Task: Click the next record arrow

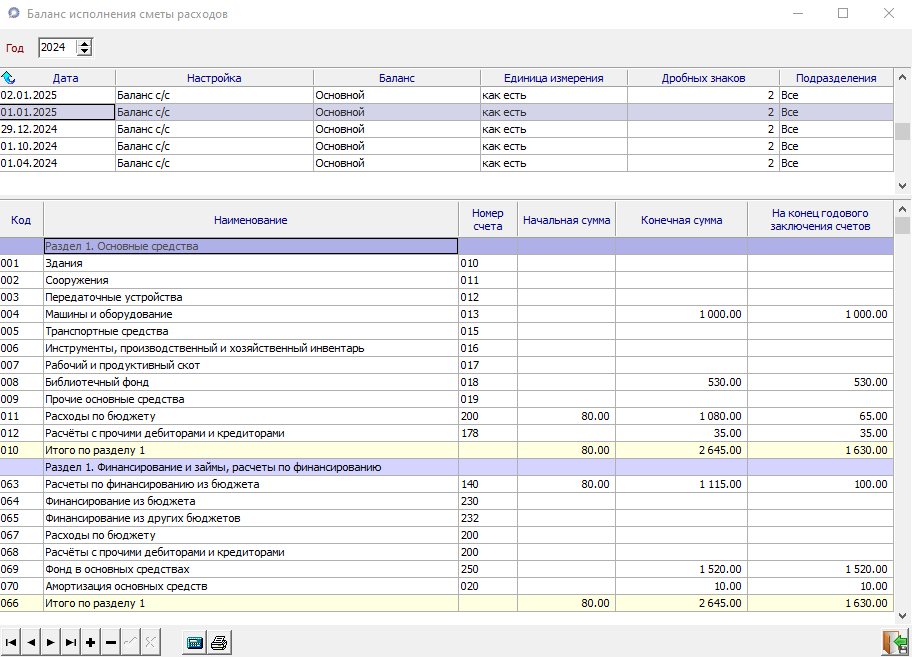Action: 51,642
